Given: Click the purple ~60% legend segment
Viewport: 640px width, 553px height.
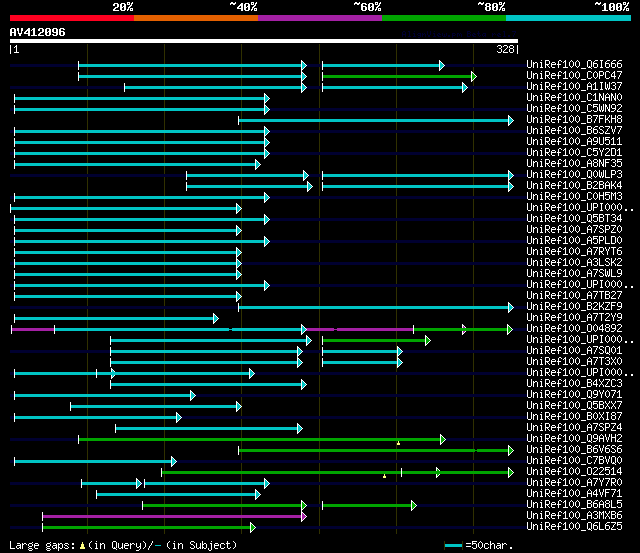Looking at the screenshot, I should 320,18.
